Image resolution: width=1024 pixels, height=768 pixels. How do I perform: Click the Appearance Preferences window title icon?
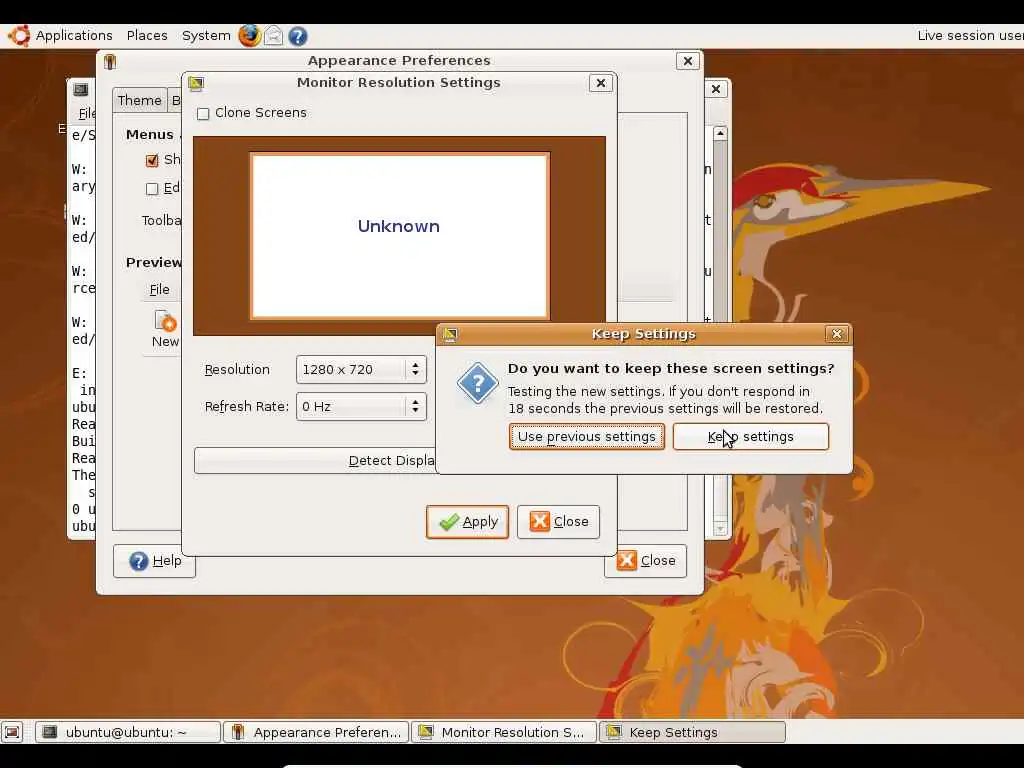pyautogui.click(x=110, y=61)
